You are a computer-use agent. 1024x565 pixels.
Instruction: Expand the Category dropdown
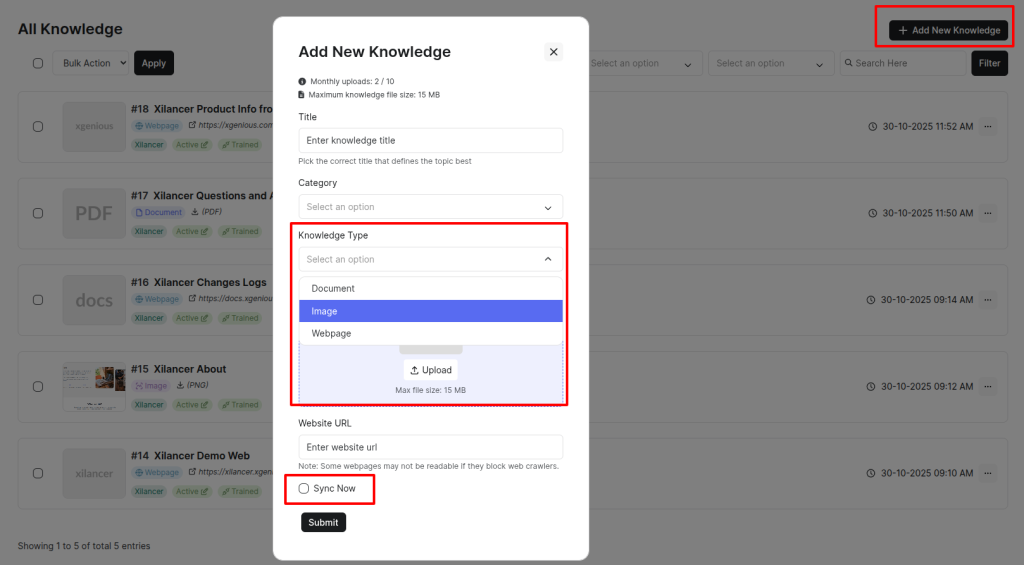point(430,207)
